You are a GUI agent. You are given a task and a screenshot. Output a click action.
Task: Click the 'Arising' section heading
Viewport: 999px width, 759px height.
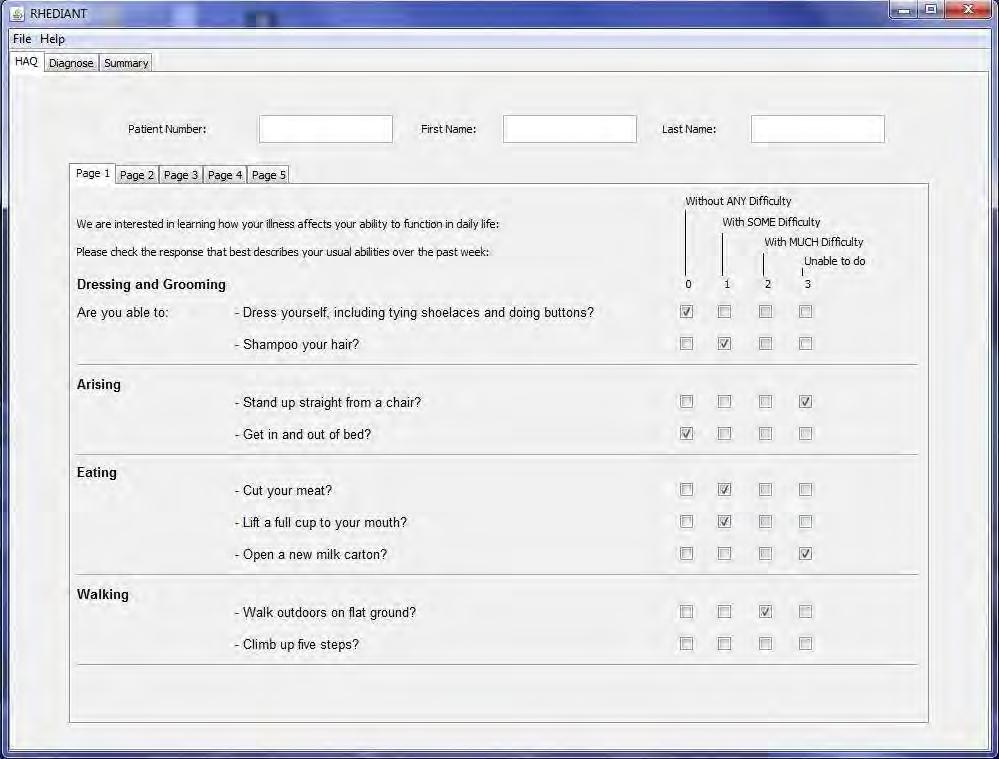tap(99, 384)
